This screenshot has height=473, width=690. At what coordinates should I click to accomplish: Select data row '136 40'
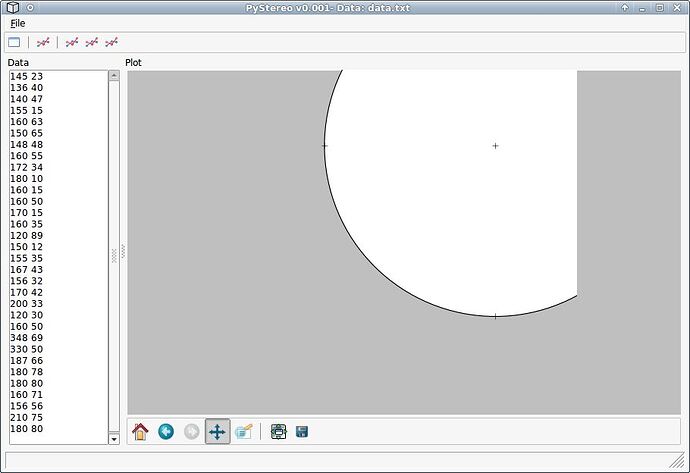(x=59, y=88)
